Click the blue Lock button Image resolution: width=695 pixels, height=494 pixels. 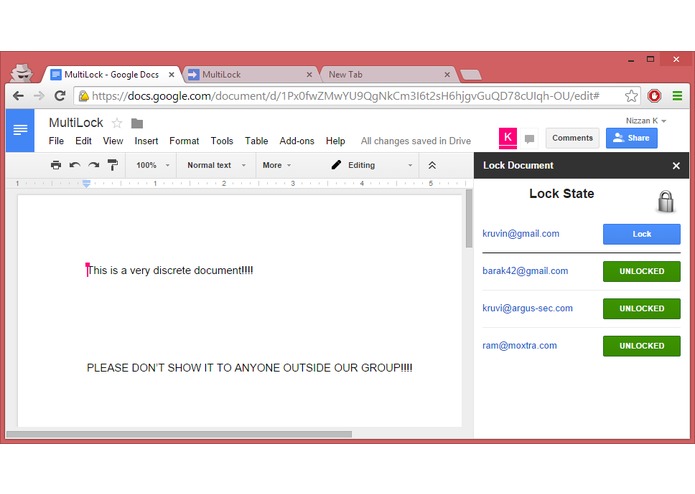coord(641,234)
